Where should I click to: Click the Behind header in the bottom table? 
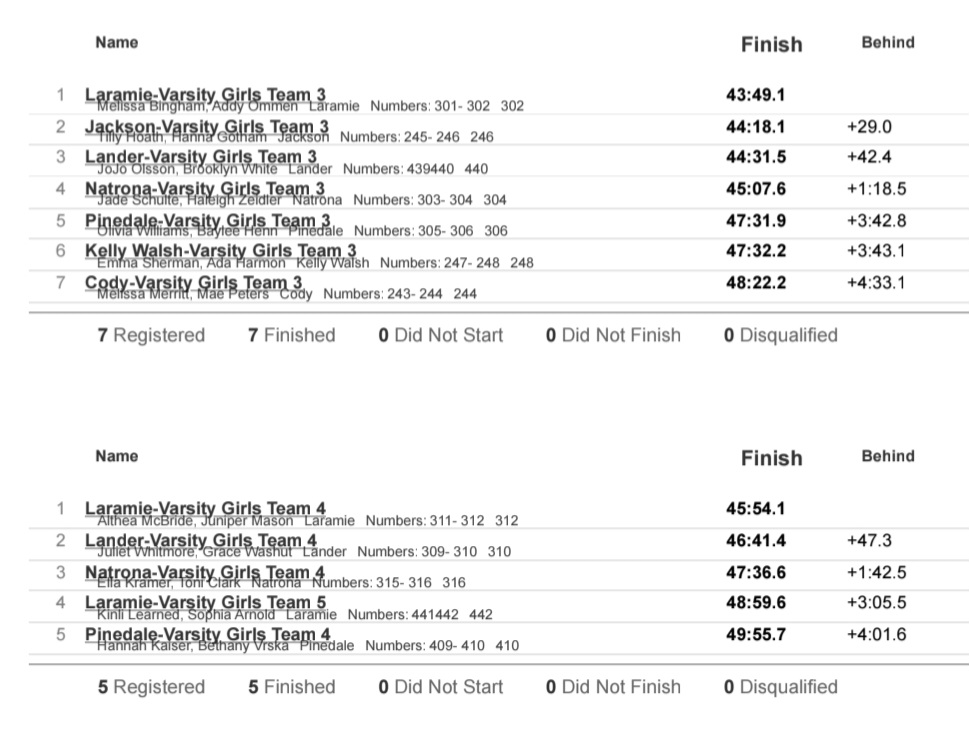pyautogui.click(x=888, y=456)
